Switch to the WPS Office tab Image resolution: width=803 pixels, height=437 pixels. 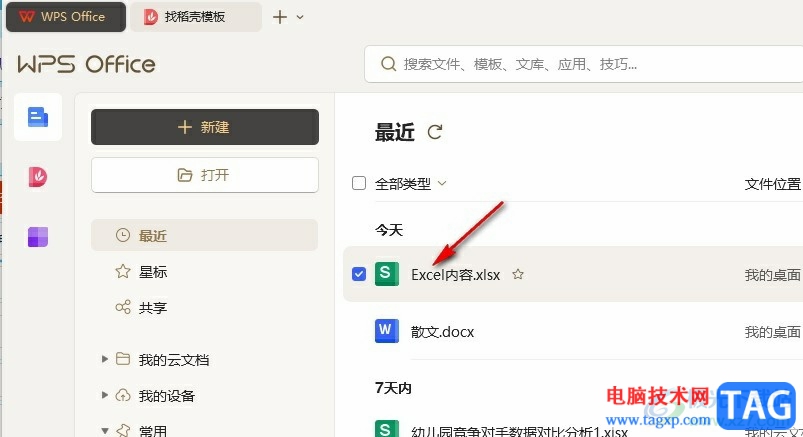tap(66, 17)
